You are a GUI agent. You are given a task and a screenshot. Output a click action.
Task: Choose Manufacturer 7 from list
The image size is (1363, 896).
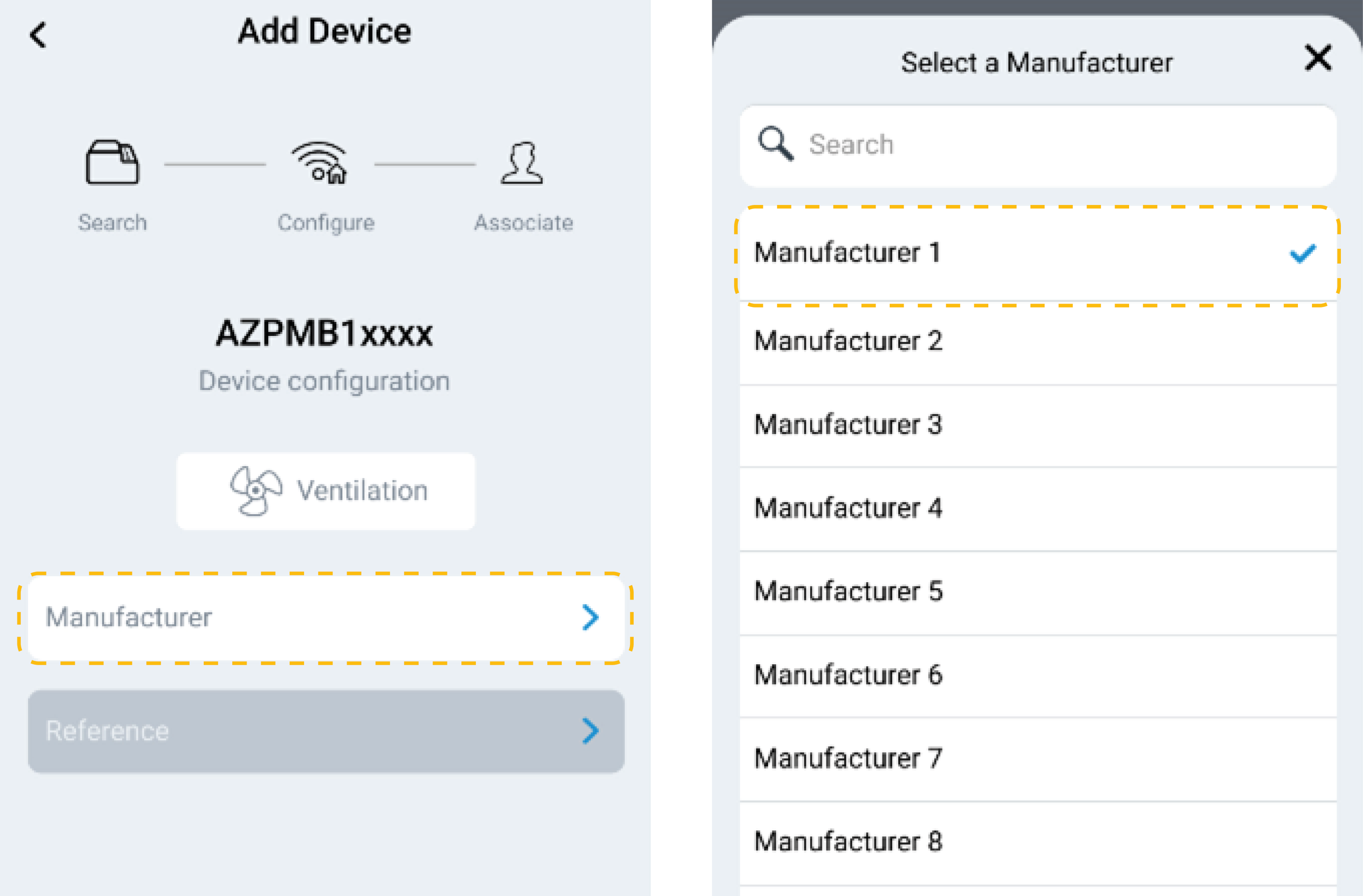pyautogui.click(x=848, y=759)
